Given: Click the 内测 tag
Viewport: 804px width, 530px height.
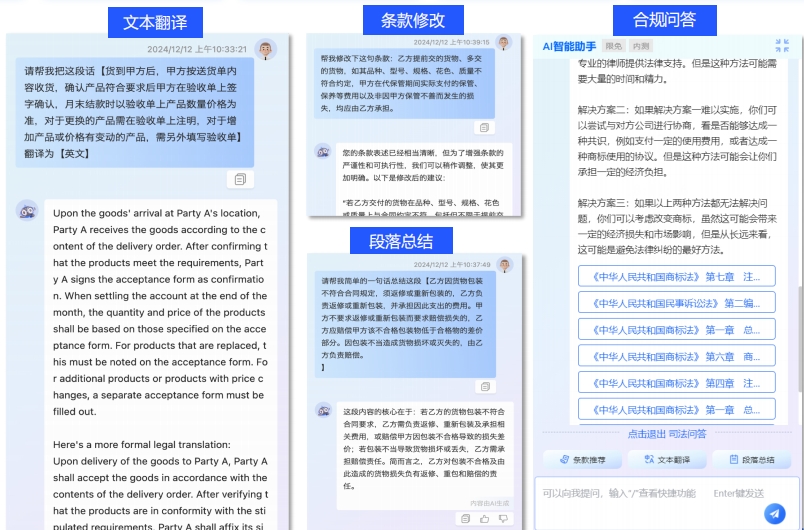Looking at the screenshot, I should pos(640,46).
